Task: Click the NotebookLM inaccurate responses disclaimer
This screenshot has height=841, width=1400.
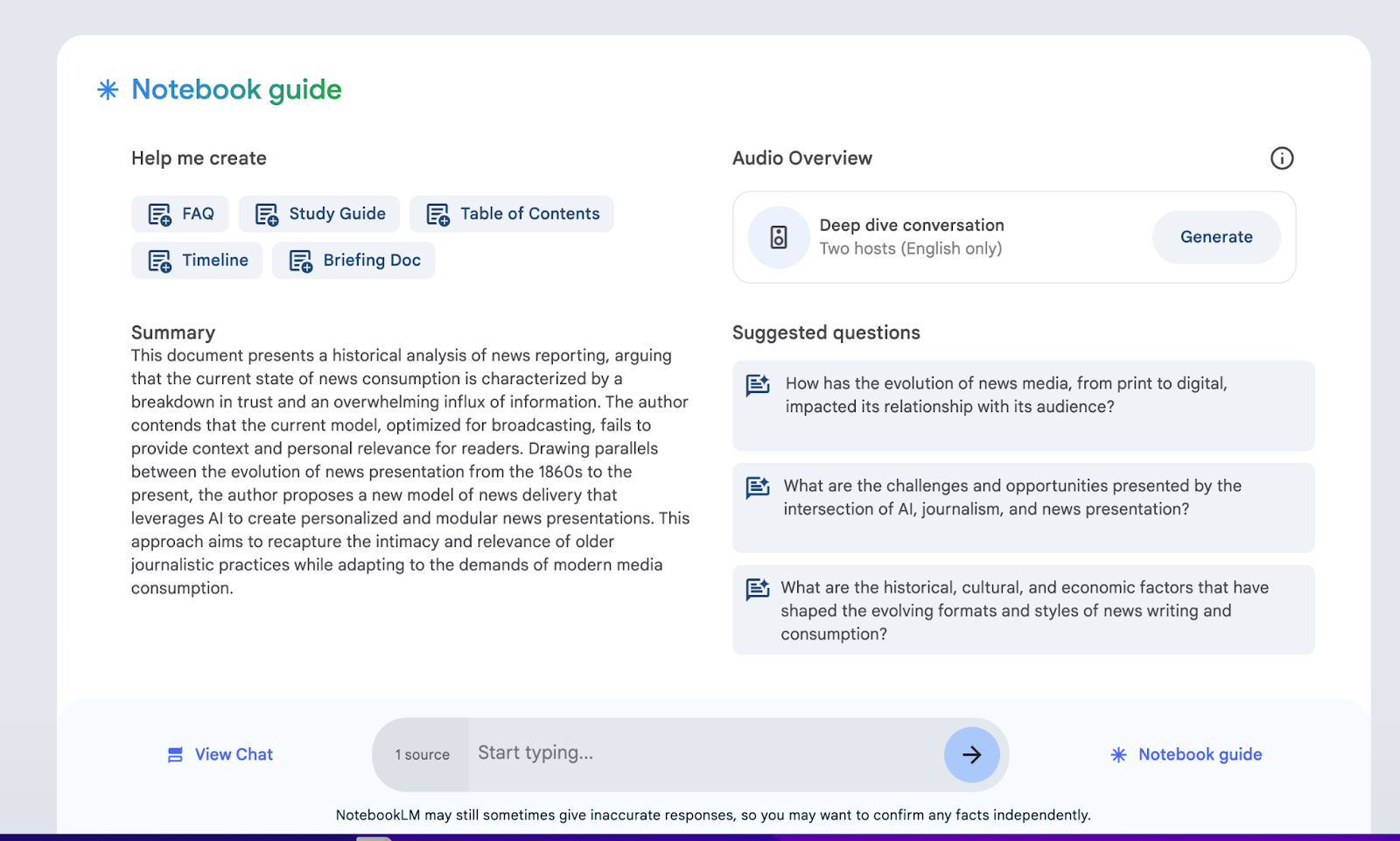Action: 713,815
